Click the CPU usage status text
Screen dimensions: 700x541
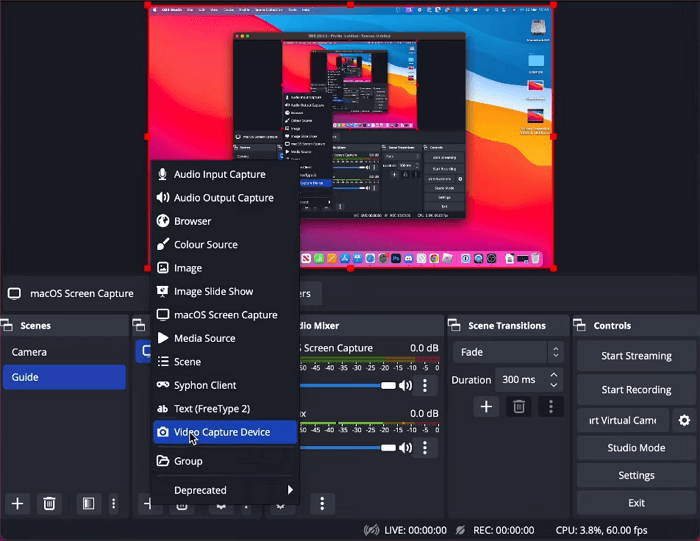601,530
